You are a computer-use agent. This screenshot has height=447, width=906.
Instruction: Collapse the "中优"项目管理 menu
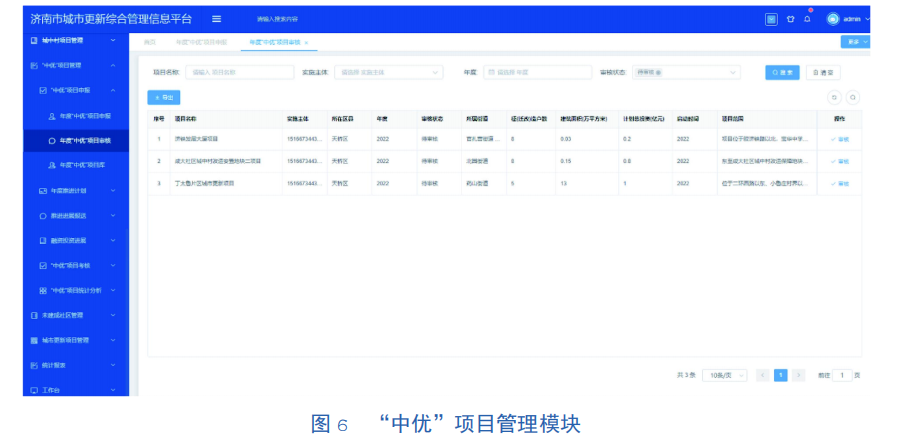click(x=113, y=66)
